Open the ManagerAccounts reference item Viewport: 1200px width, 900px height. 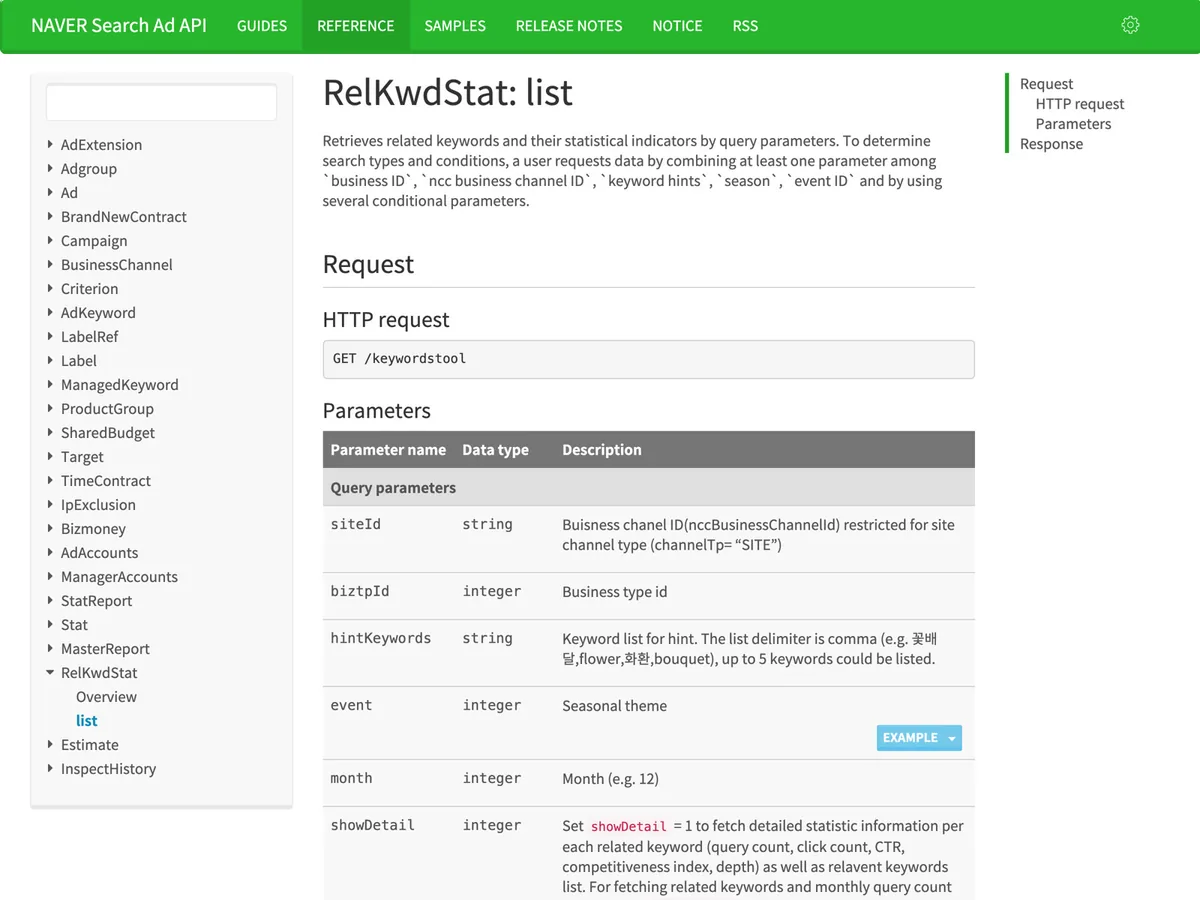tap(119, 577)
